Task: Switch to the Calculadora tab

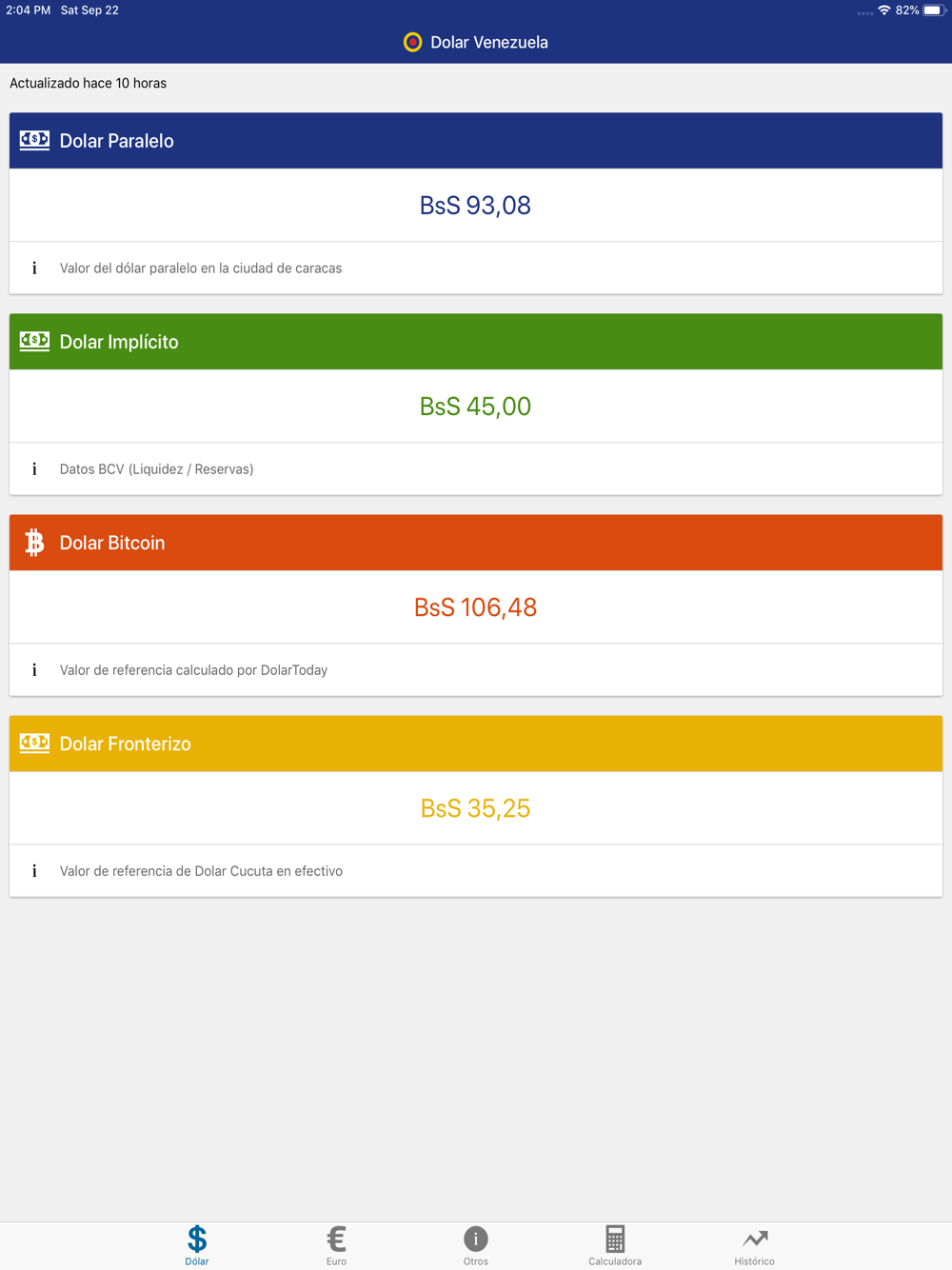Action: [615, 1245]
